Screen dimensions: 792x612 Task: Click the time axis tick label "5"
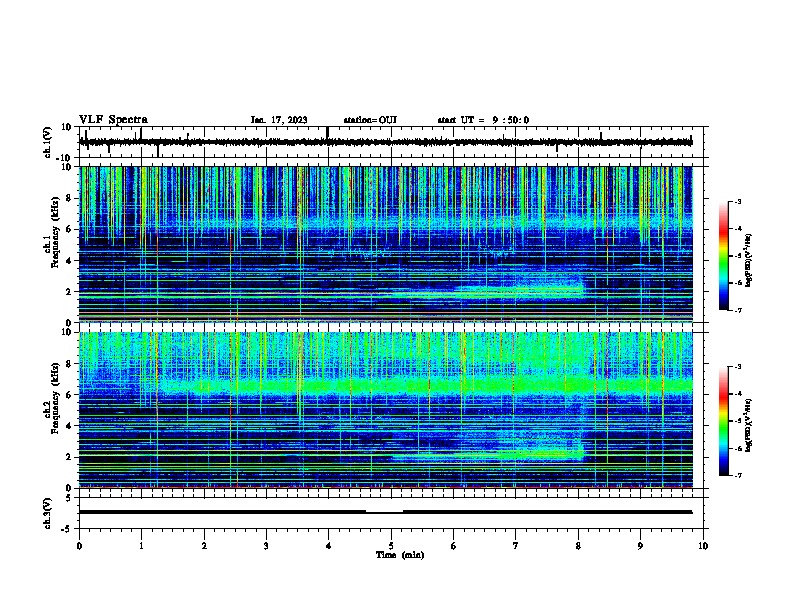(391, 546)
